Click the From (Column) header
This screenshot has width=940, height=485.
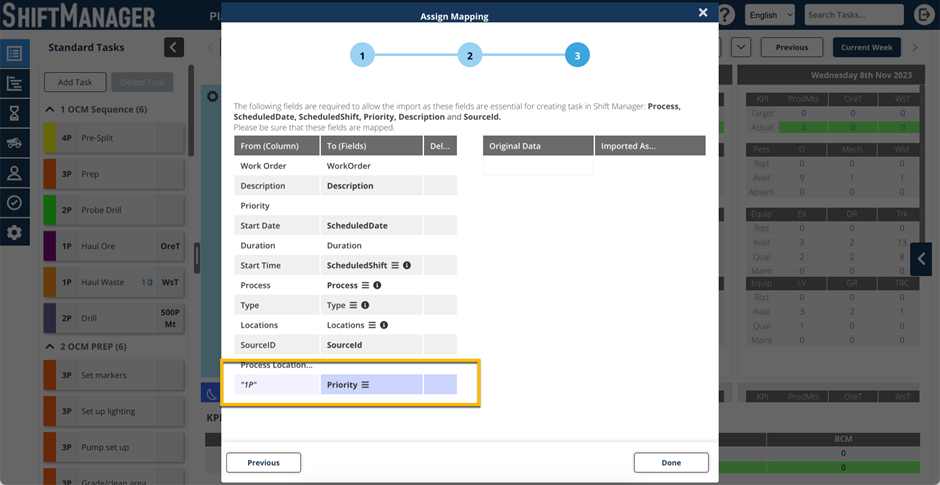[277, 146]
